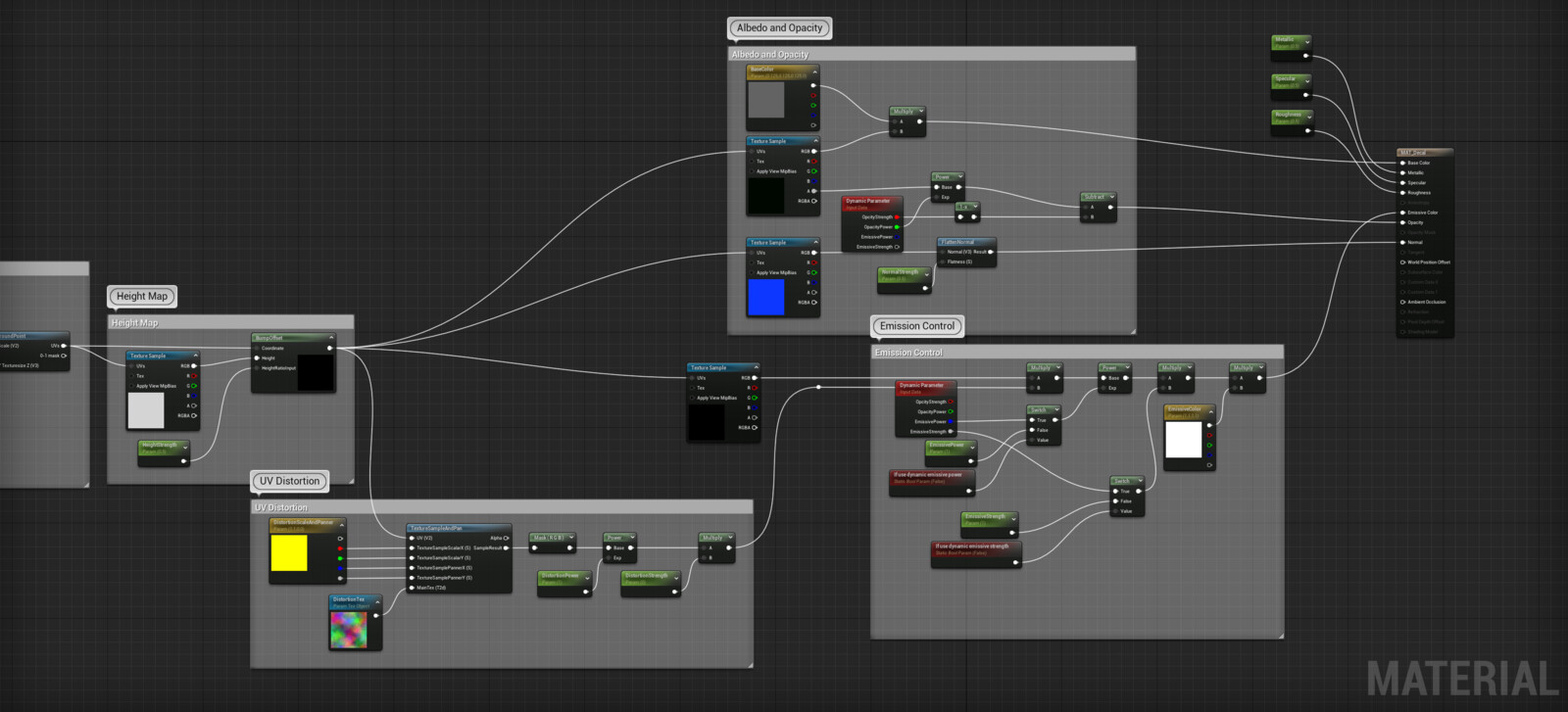Viewport: 1568px width, 712px height.
Task: Expand the DistortionStrength parameter chevron
Action: (x=675, y=578)
